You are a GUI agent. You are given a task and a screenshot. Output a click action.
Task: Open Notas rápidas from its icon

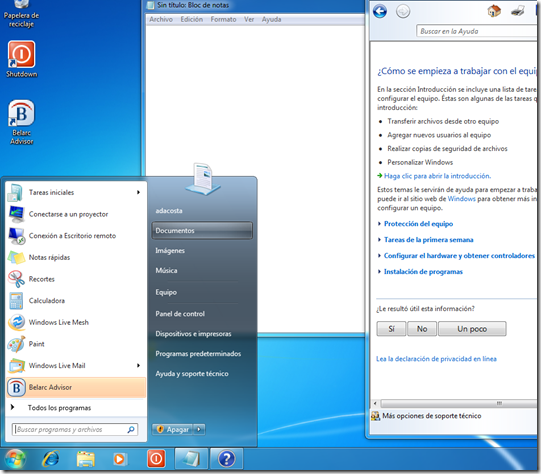coord(16,257)
